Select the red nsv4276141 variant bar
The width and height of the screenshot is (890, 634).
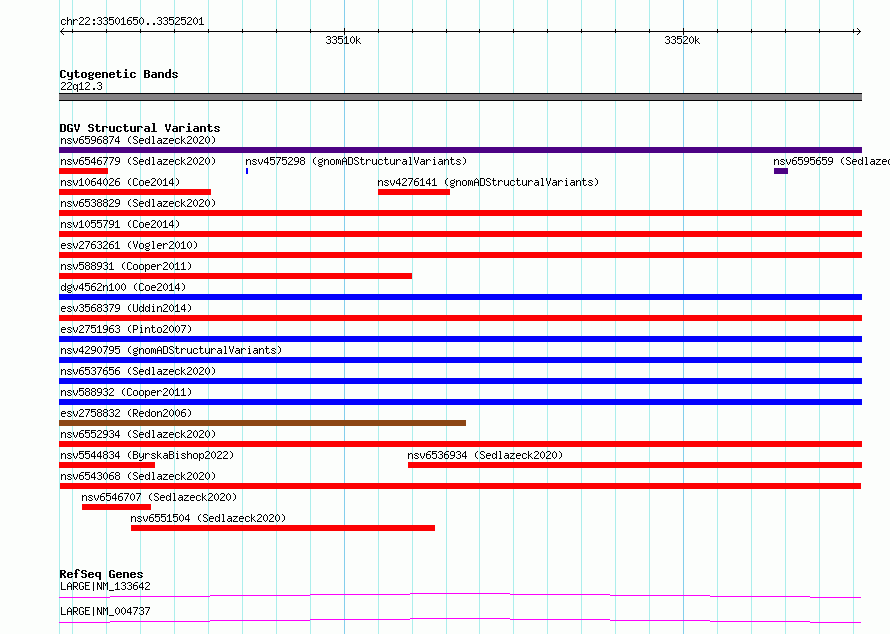414,192
